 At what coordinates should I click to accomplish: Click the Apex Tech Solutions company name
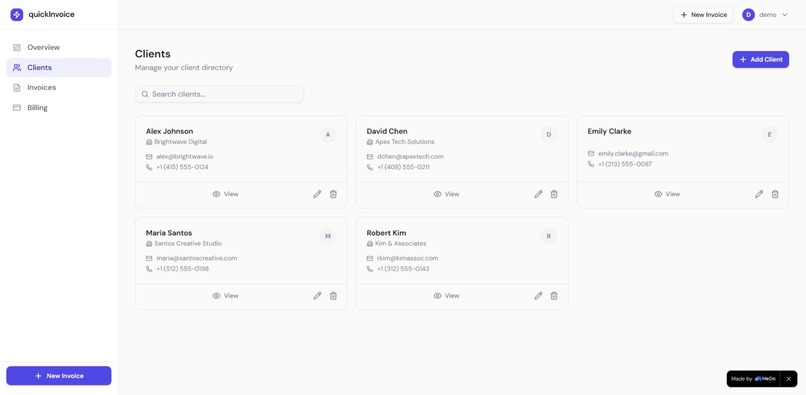(x=405, y=142)
